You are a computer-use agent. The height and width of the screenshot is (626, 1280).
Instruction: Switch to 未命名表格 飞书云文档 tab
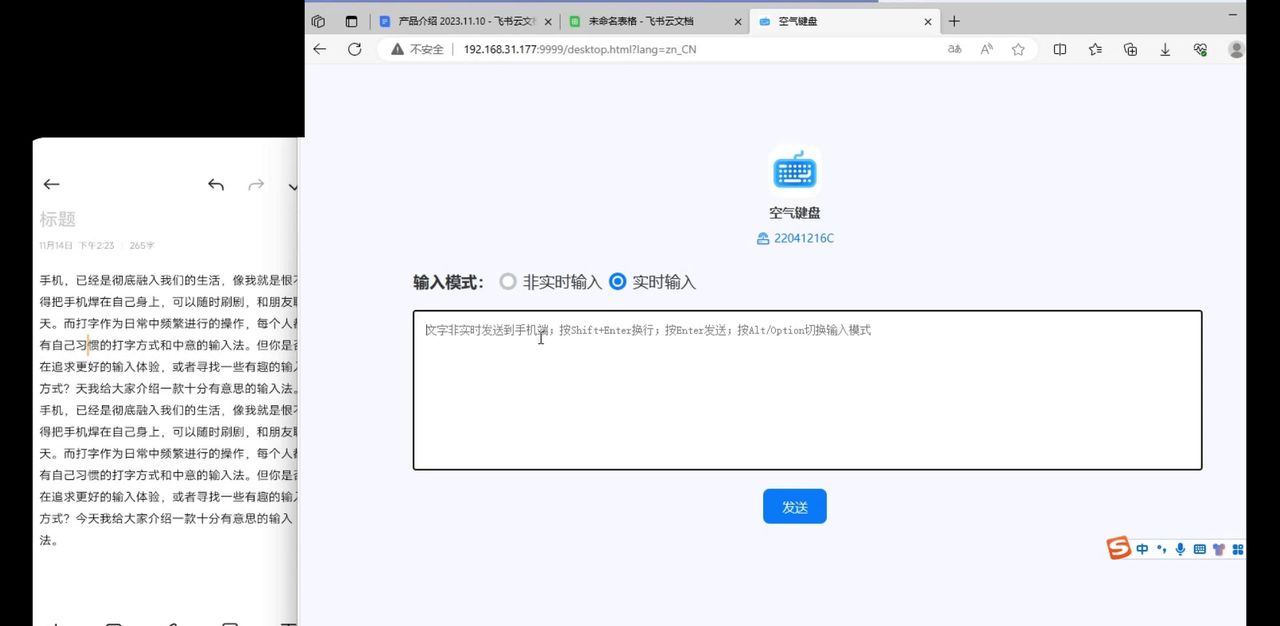point(655,21)
